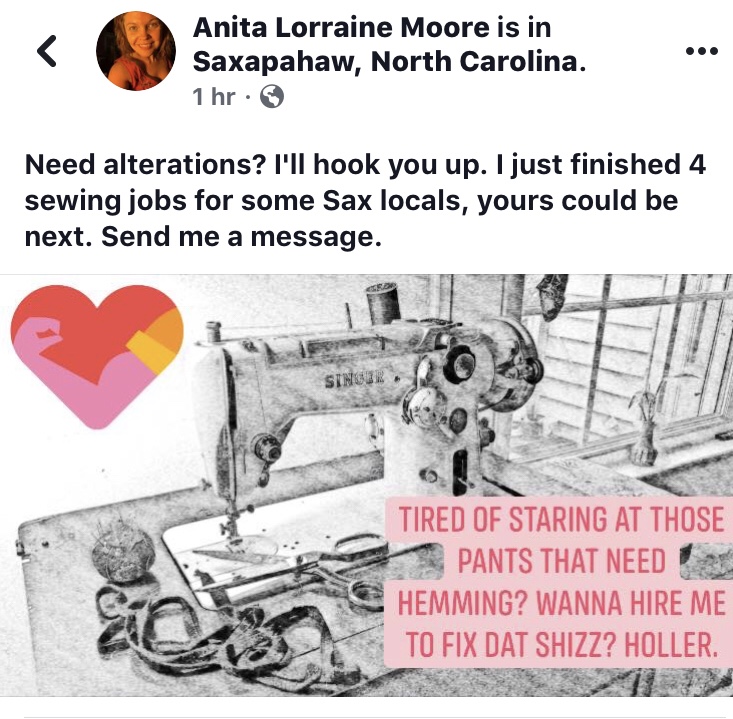The width and height of the screenshot is (733, 719).
Task: Click the globe public privacy icon
Action: click(272, 97)
